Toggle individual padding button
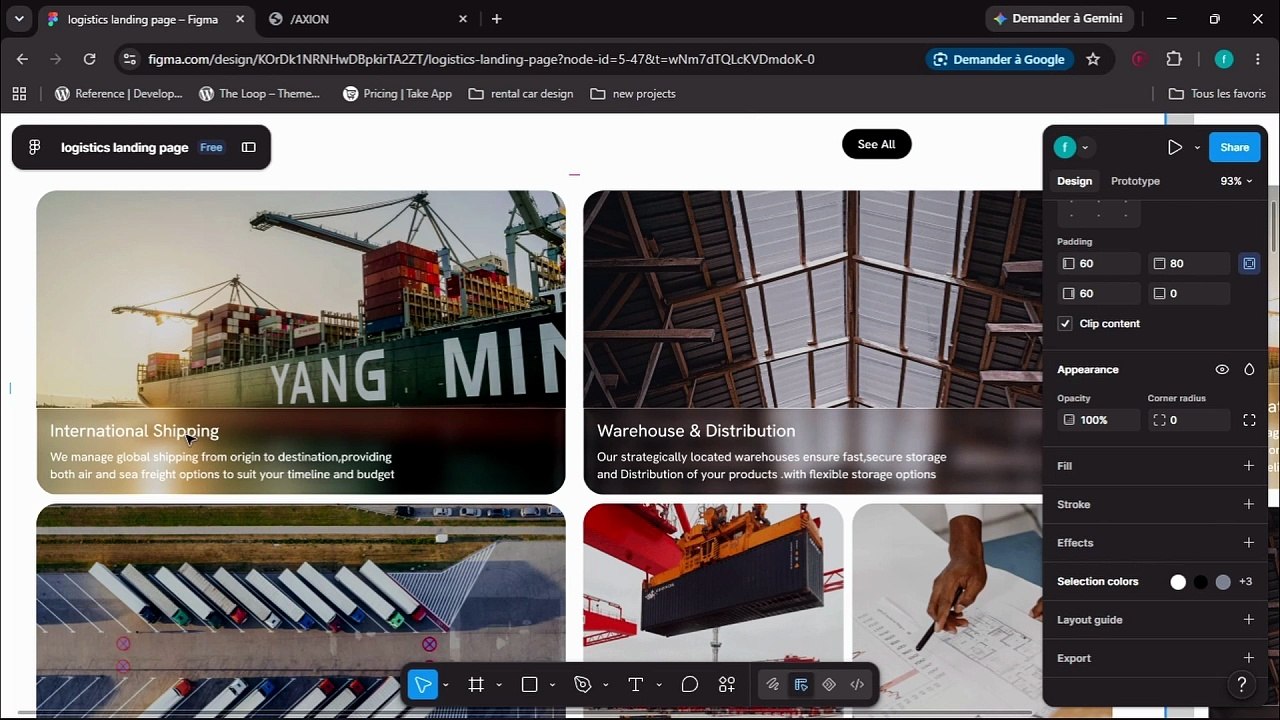The width and height of the screenshot is (1280, 720). point(1249,264)
